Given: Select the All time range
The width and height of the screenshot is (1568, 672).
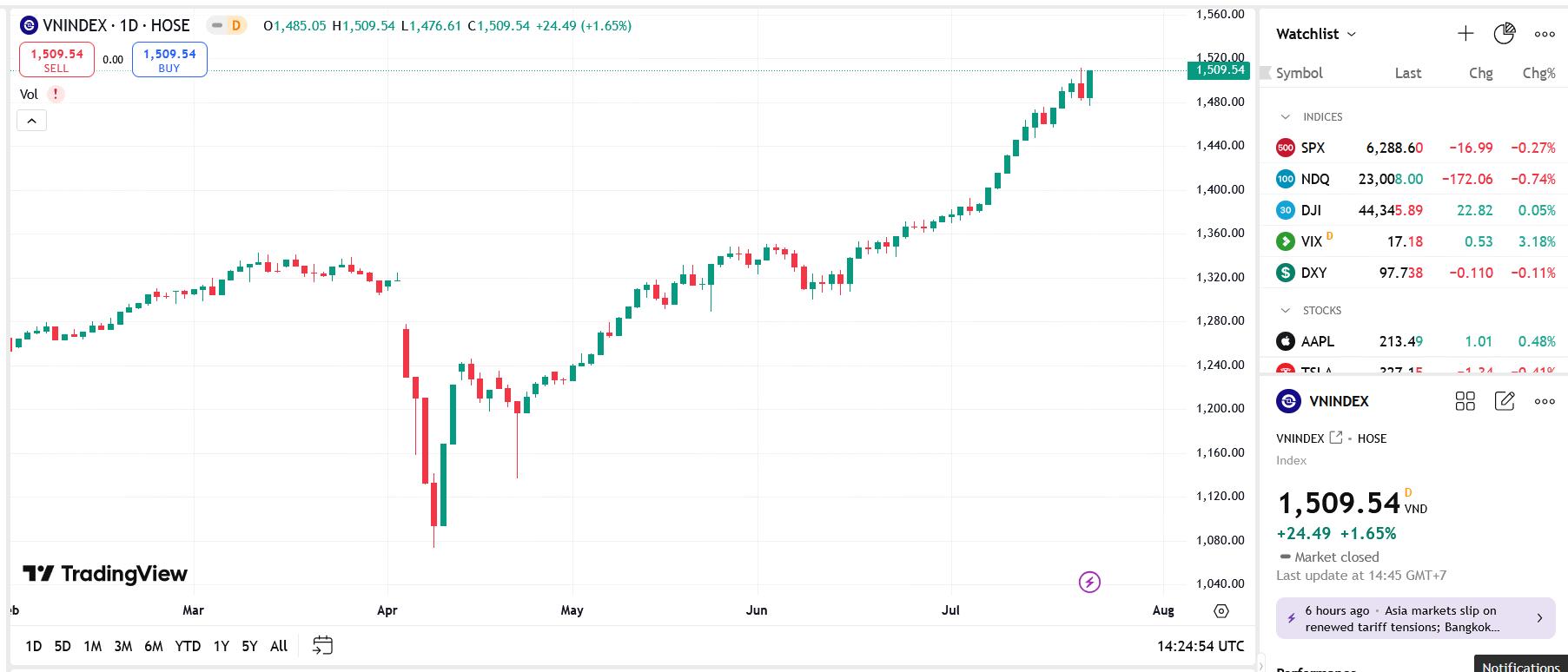Looking at the screenshot, I should pyautogui.click(x=279, y=646).
